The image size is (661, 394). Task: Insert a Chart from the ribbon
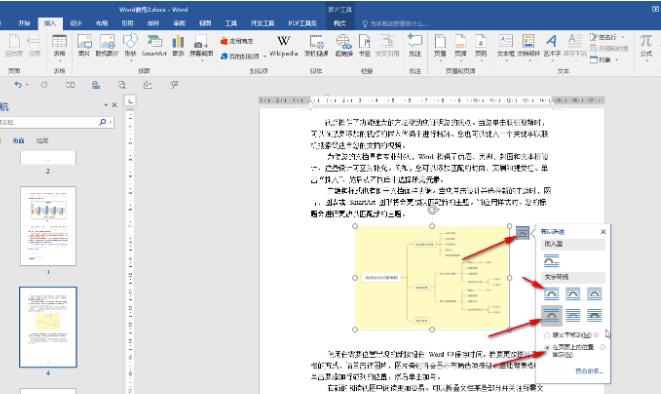(x=178, y=46)
